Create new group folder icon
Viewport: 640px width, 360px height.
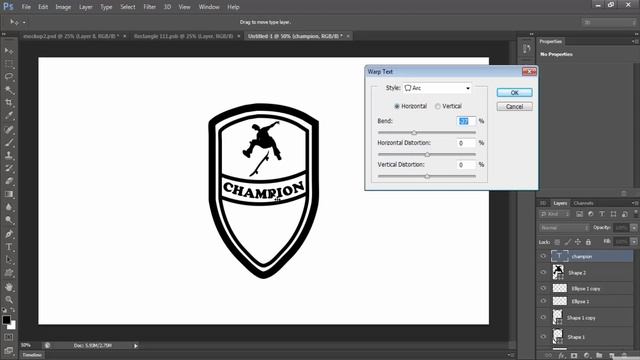[599, 356]
